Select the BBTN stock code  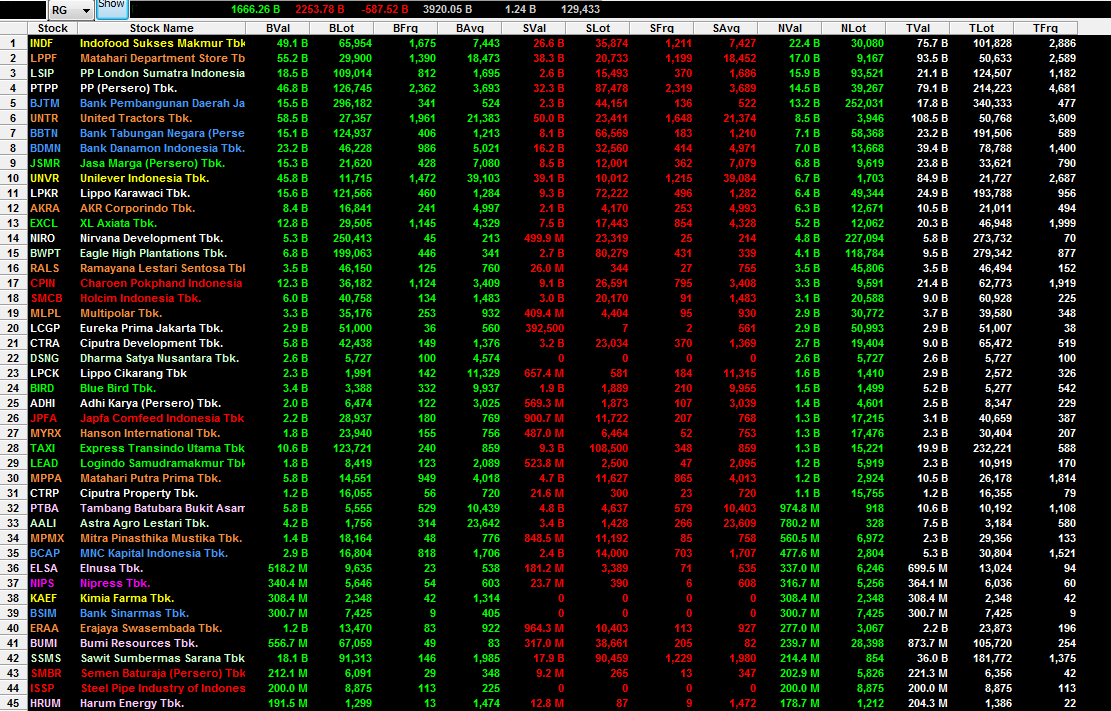coord(44,133)
